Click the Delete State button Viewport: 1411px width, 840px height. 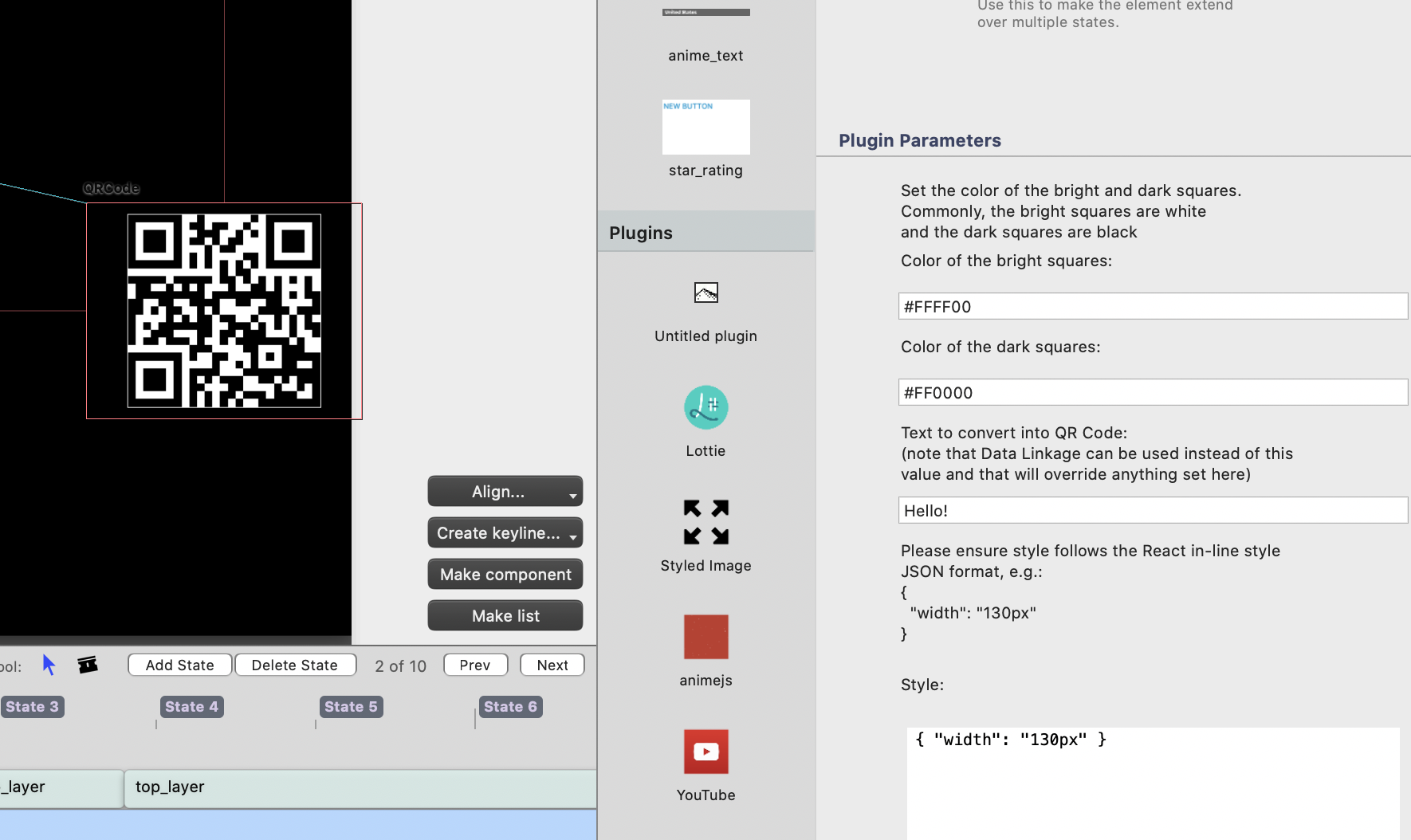click(x=295, y=665)
